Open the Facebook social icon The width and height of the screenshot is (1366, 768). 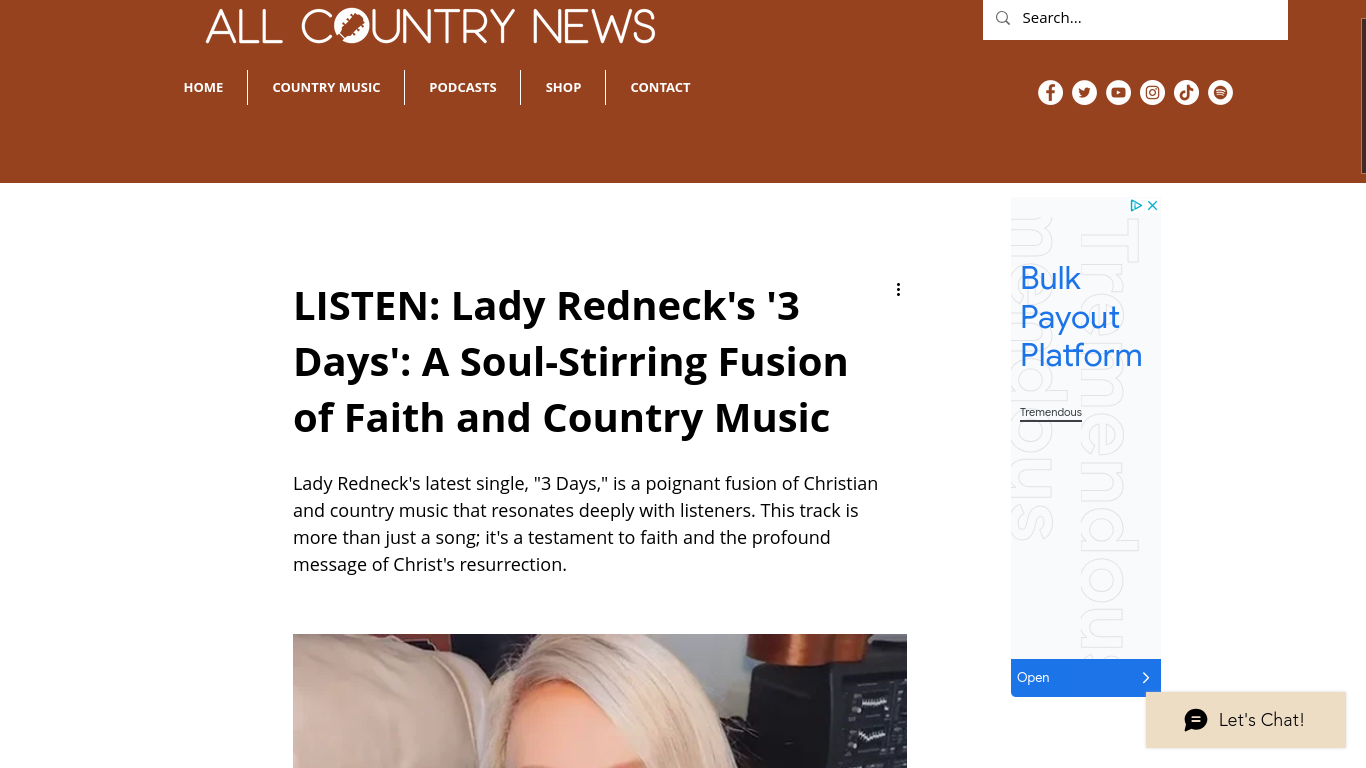[1050, 93]
